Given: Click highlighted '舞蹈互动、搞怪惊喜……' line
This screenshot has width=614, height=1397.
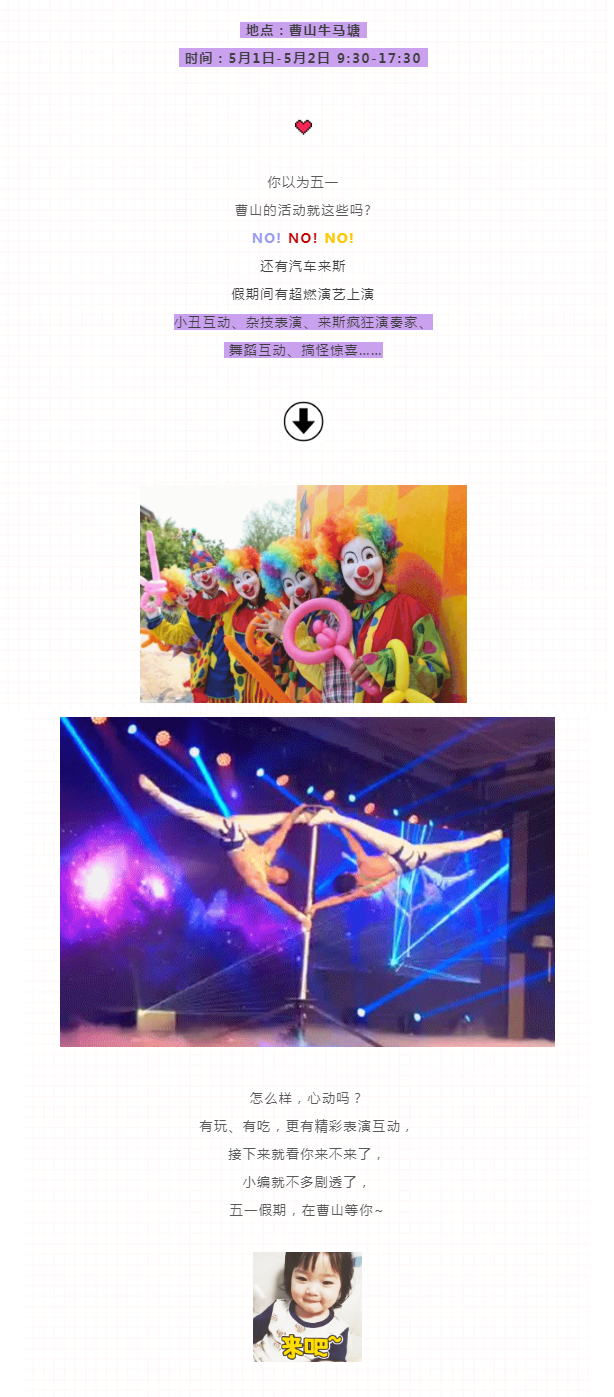Looking at the screenshot, I should (x=303, y=350).
